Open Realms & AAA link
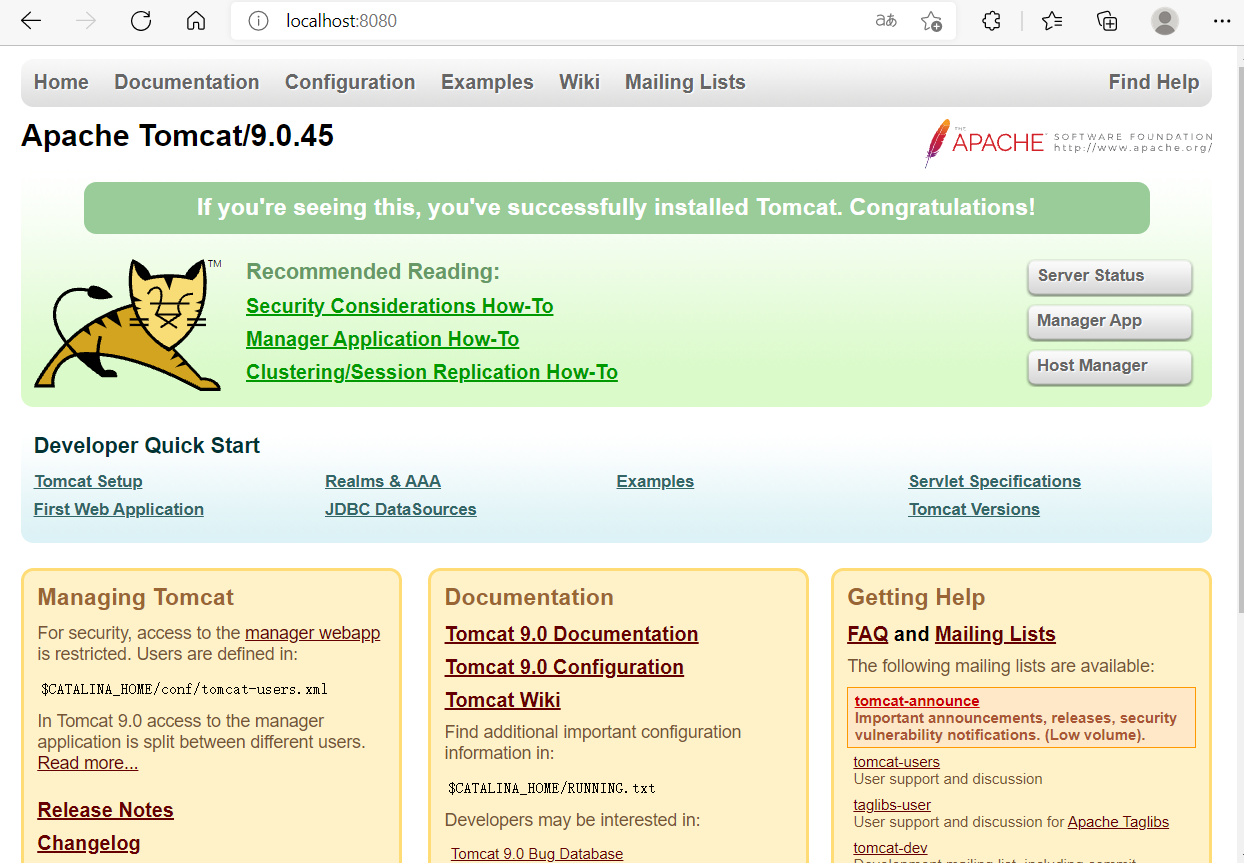This screenshot has height=863, width=1244. (383, 482)
